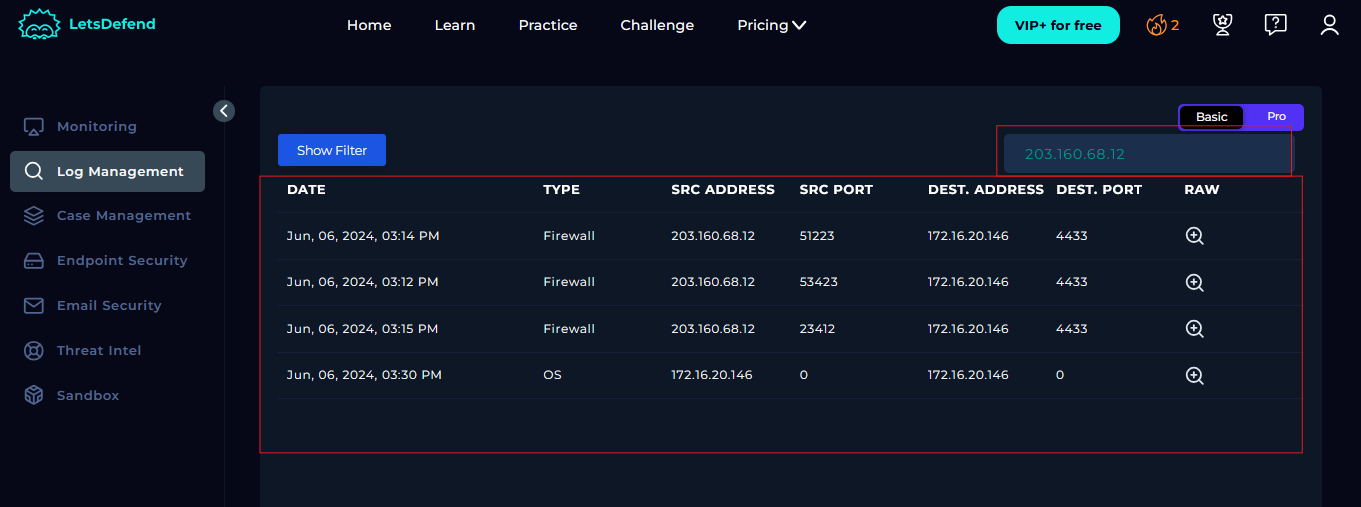
Task: Go to the Challenge page
Action: (x=657, y=25)
